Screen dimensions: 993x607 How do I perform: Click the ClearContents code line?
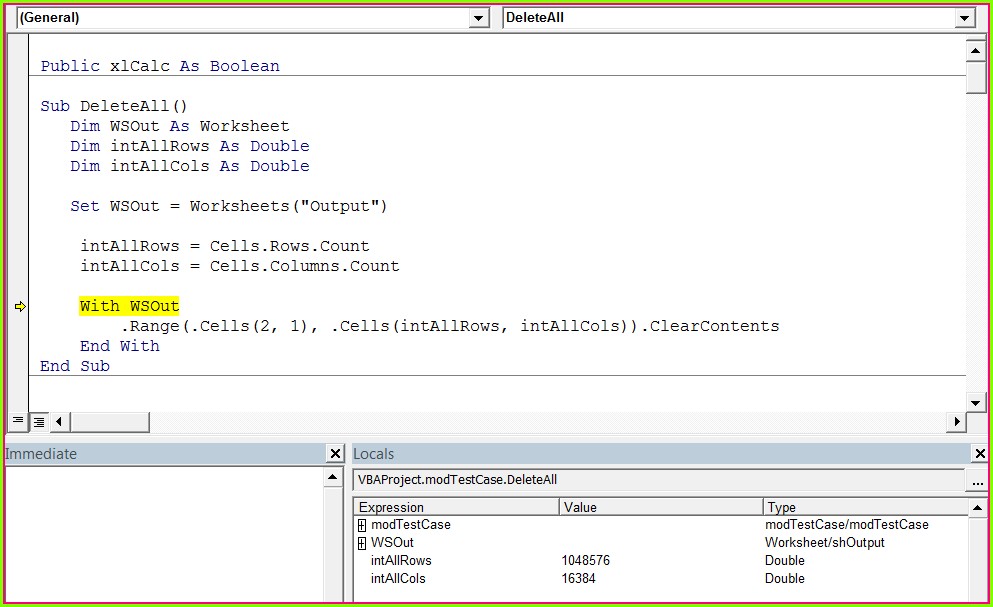click(450, 326)
